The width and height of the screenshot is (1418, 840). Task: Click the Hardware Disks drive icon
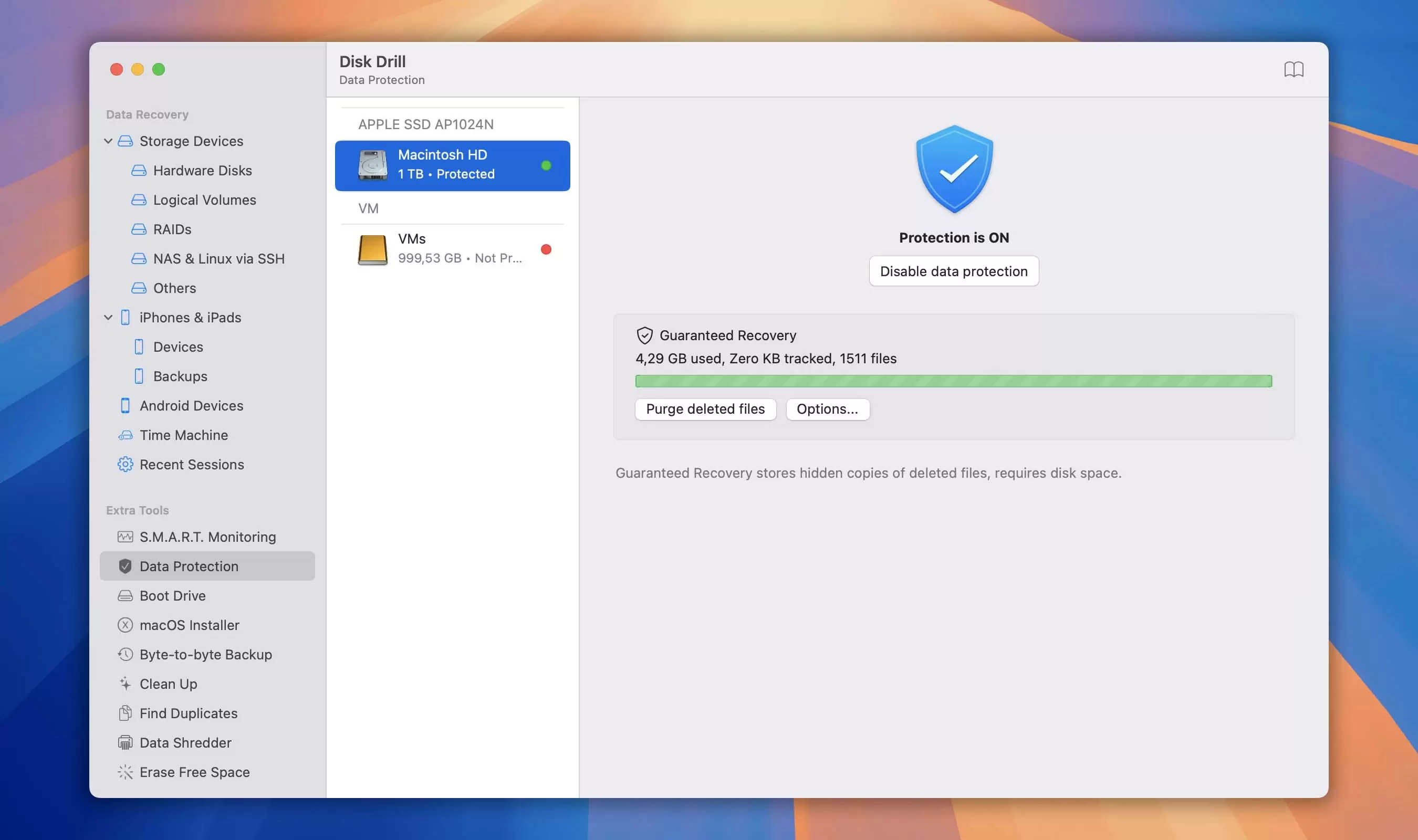click(139, 171)
